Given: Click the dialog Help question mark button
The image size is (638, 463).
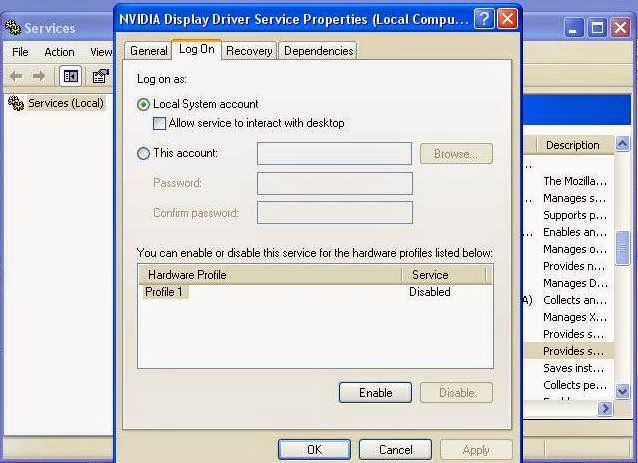Looking at the screenshot, I should (x=484, y=19).
